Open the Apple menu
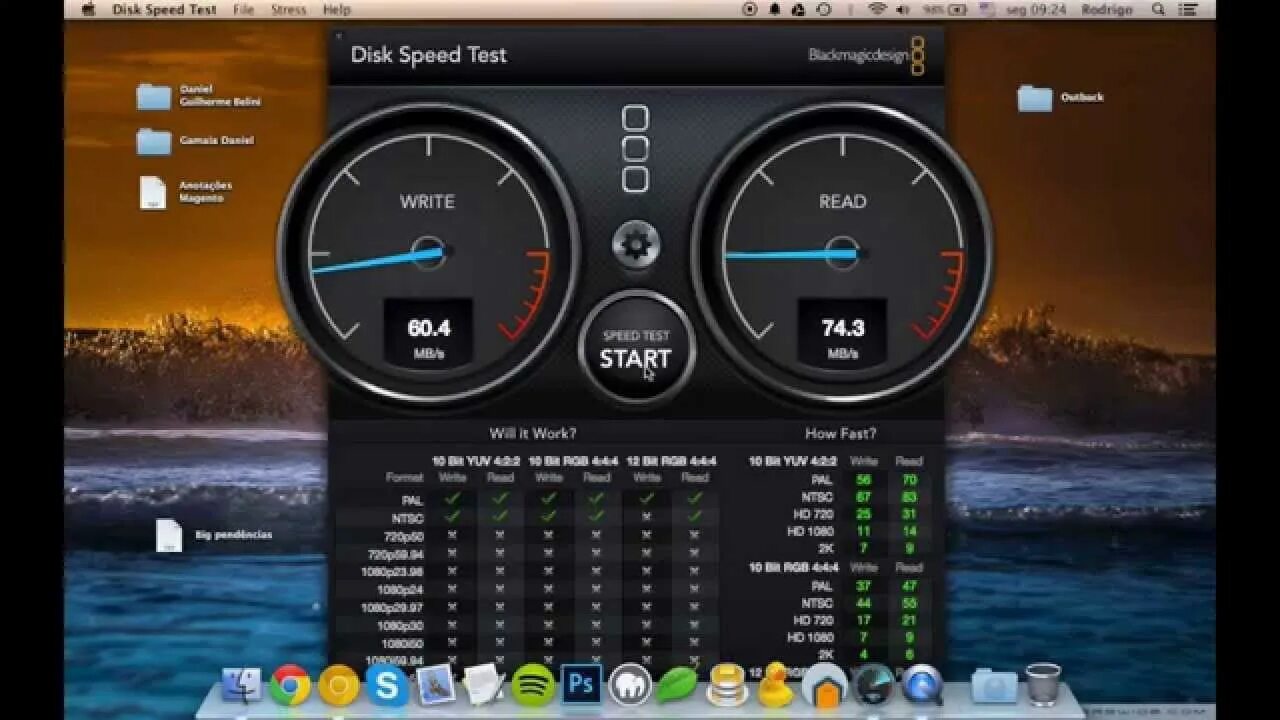Screen dimensions: 1280x720 point(88,9)
